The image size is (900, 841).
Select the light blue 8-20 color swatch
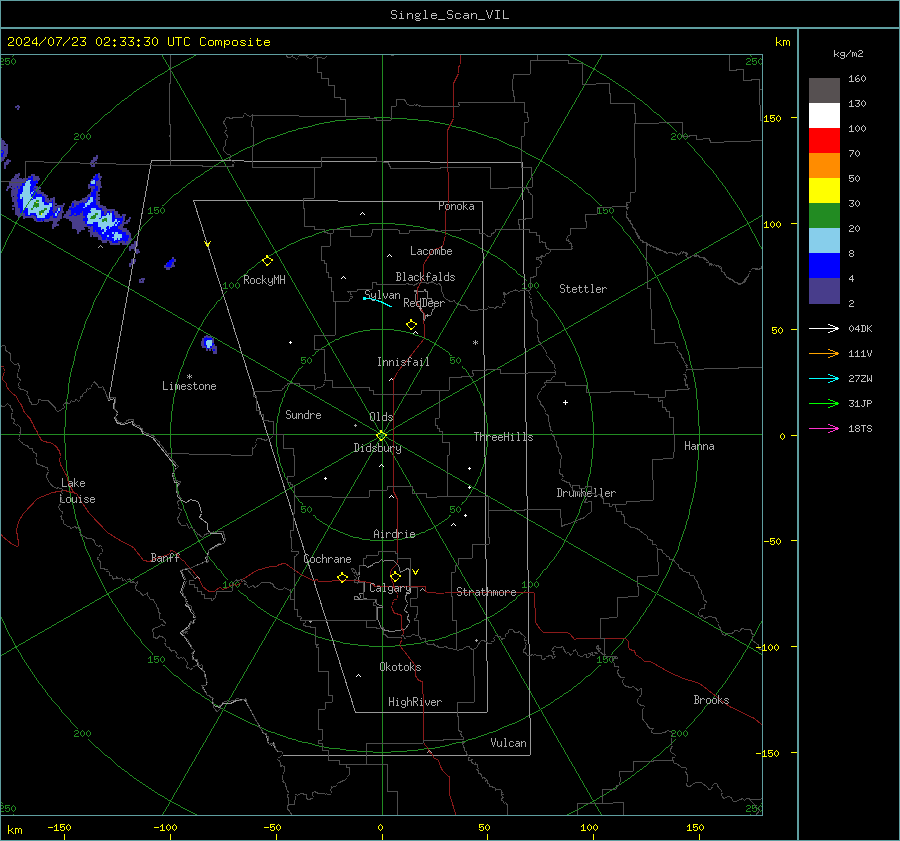click(824, 241)
